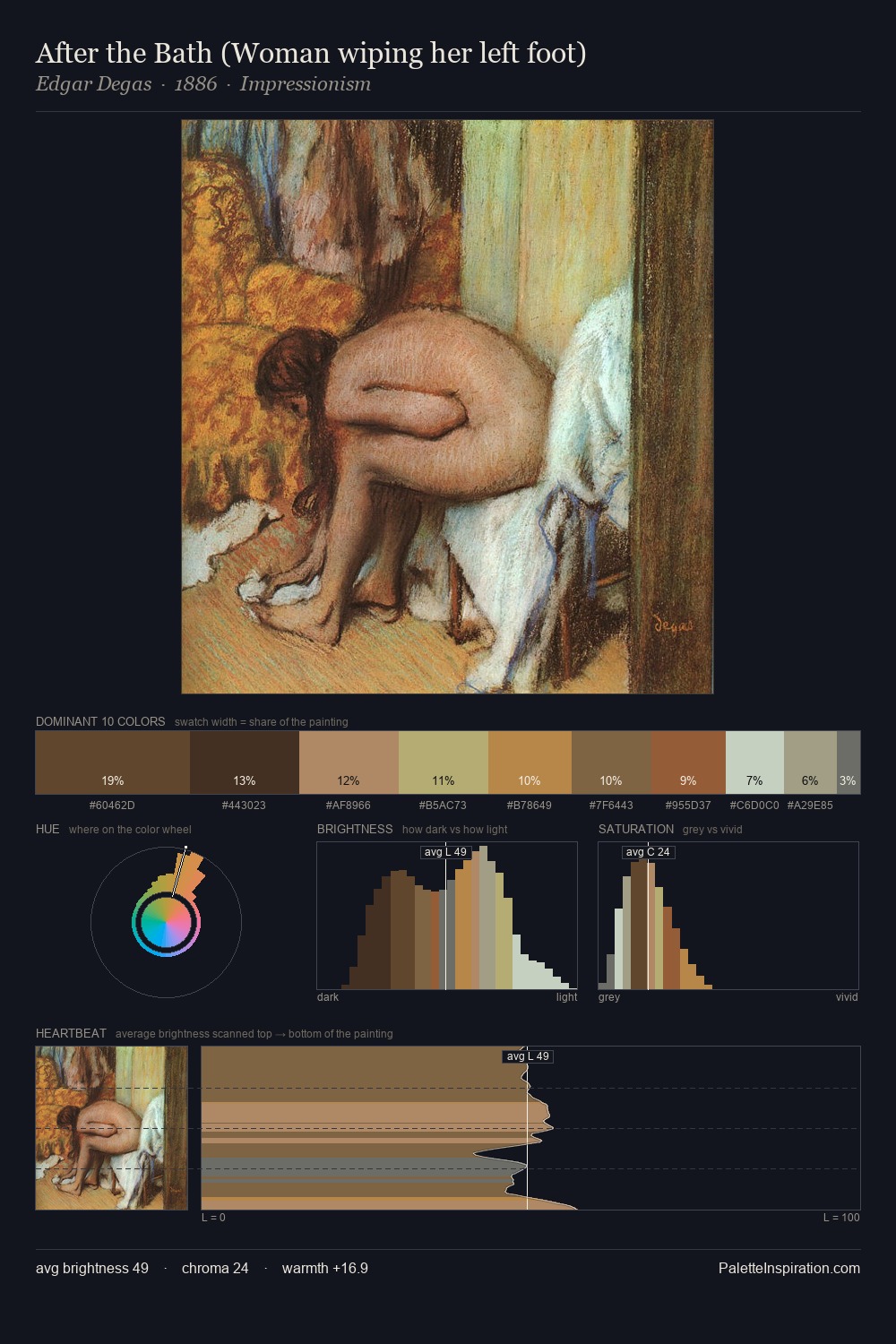Click the BRIGHTNESS section heading
Image resolution: width=896 pixels, height=1344 pixels.
click(x=355, y=830)
